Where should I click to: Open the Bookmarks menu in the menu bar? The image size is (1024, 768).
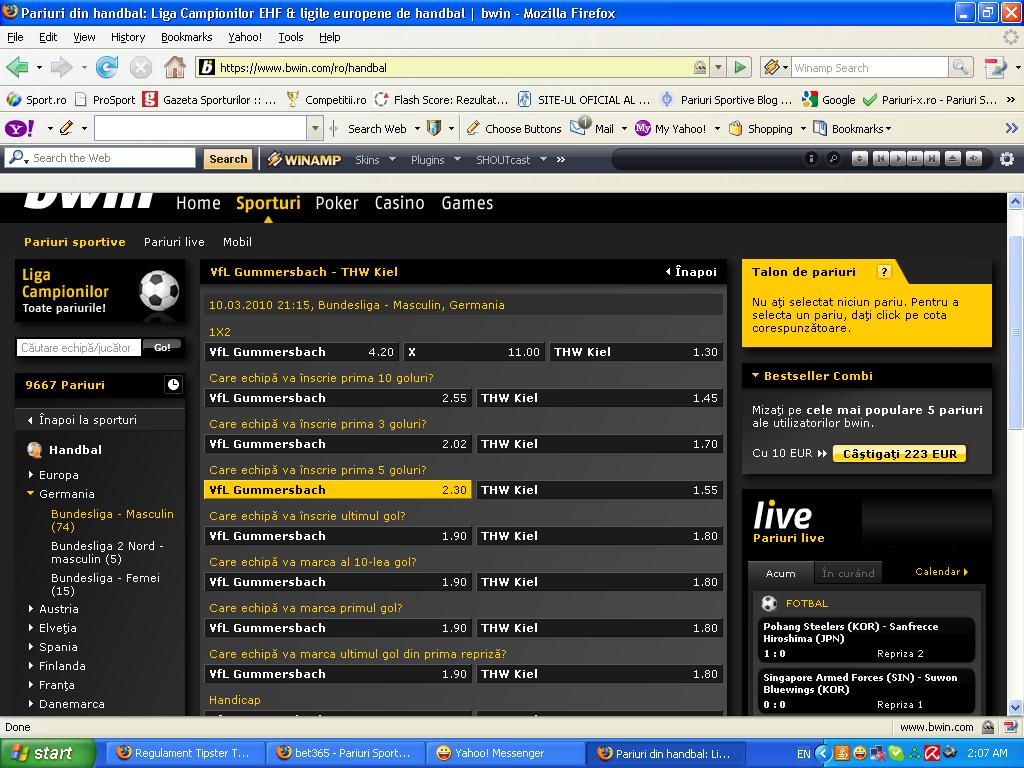pos(187,37)
